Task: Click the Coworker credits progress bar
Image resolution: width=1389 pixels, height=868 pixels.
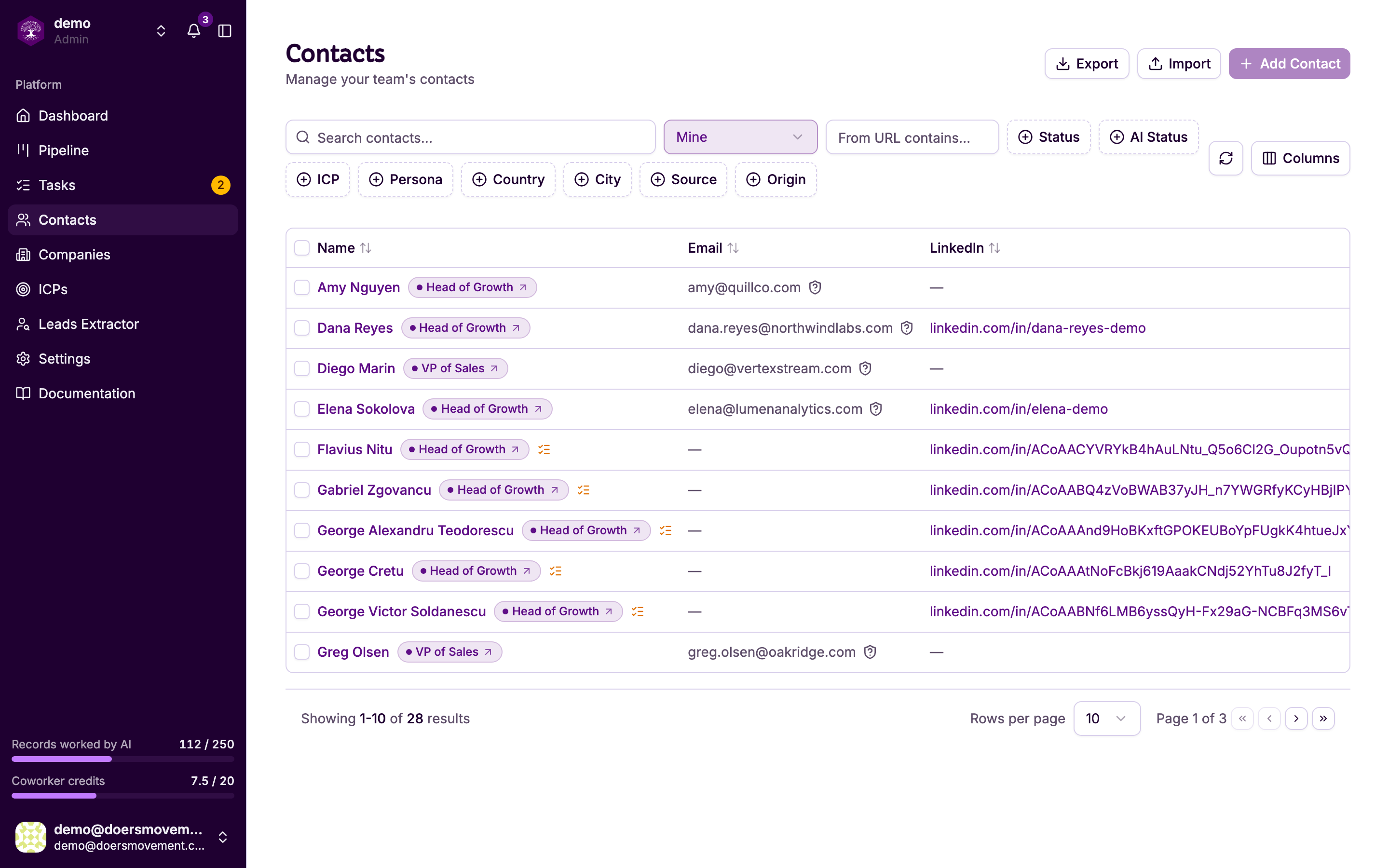Action: pos(123,796)
